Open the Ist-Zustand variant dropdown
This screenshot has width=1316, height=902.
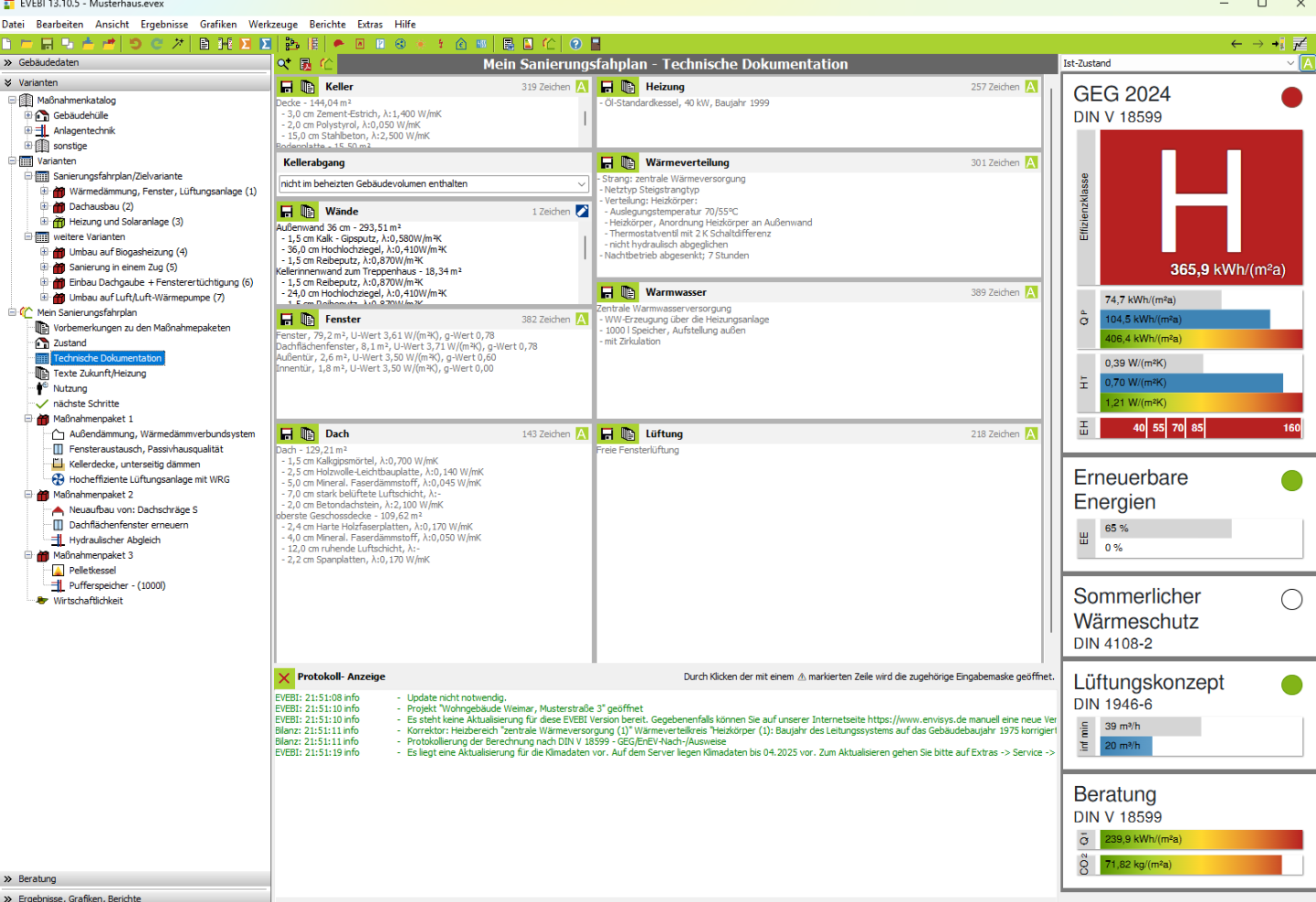pyautogui.click(x=1290, y=63)
